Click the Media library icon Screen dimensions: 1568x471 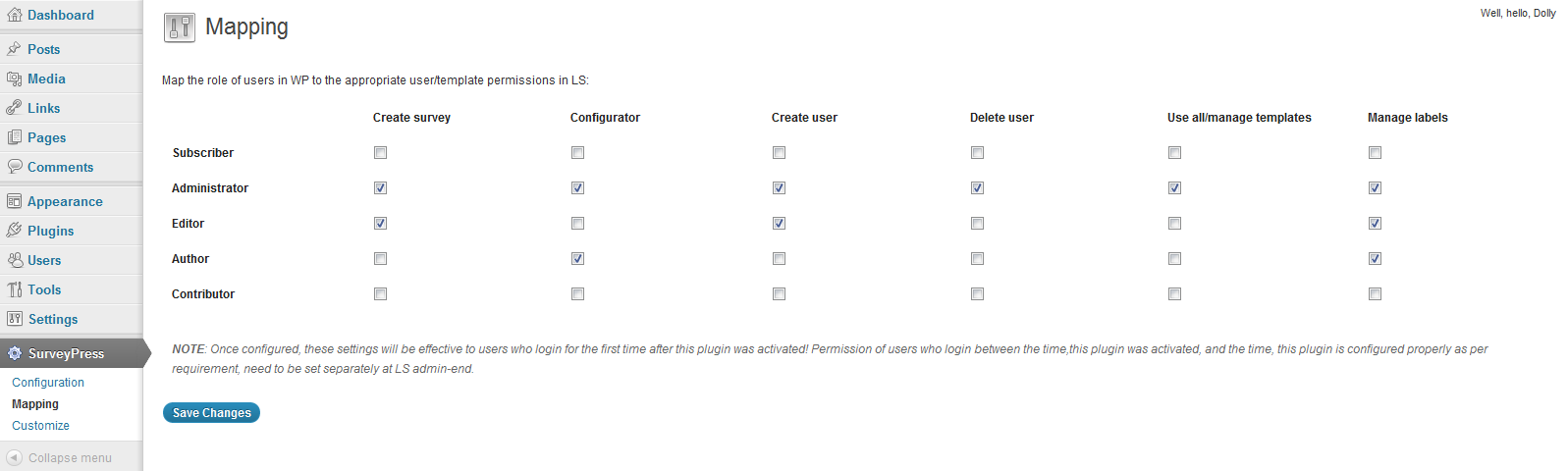(x=15, y=78)
